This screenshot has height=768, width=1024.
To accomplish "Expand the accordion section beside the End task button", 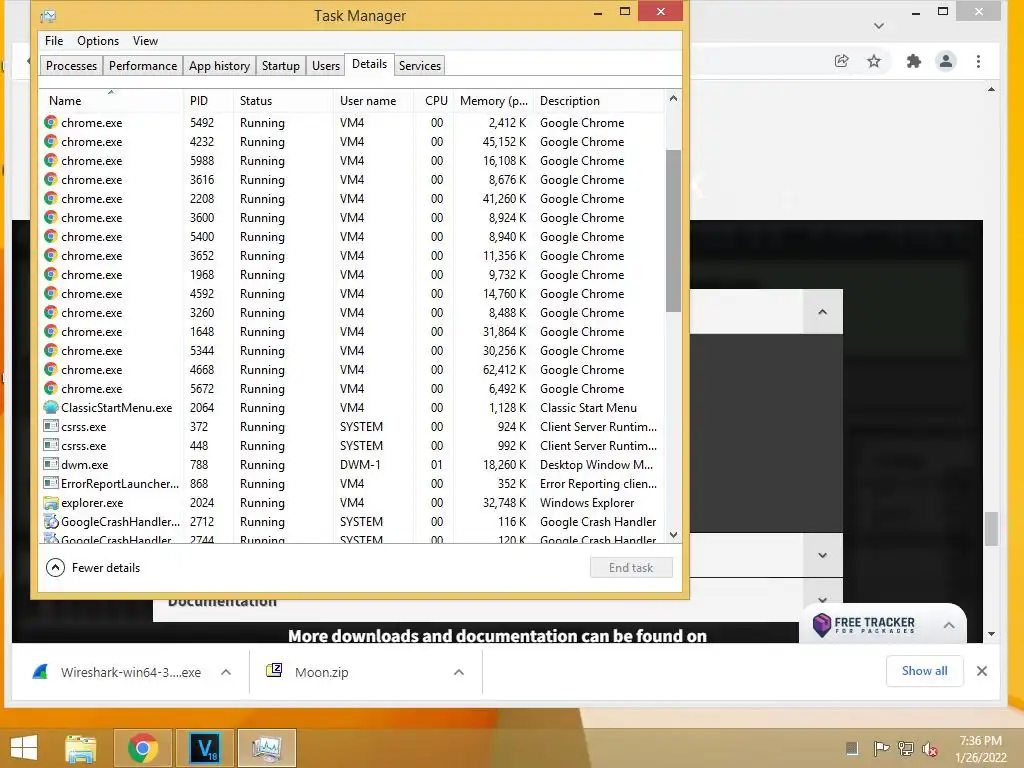I will [822, 555].
